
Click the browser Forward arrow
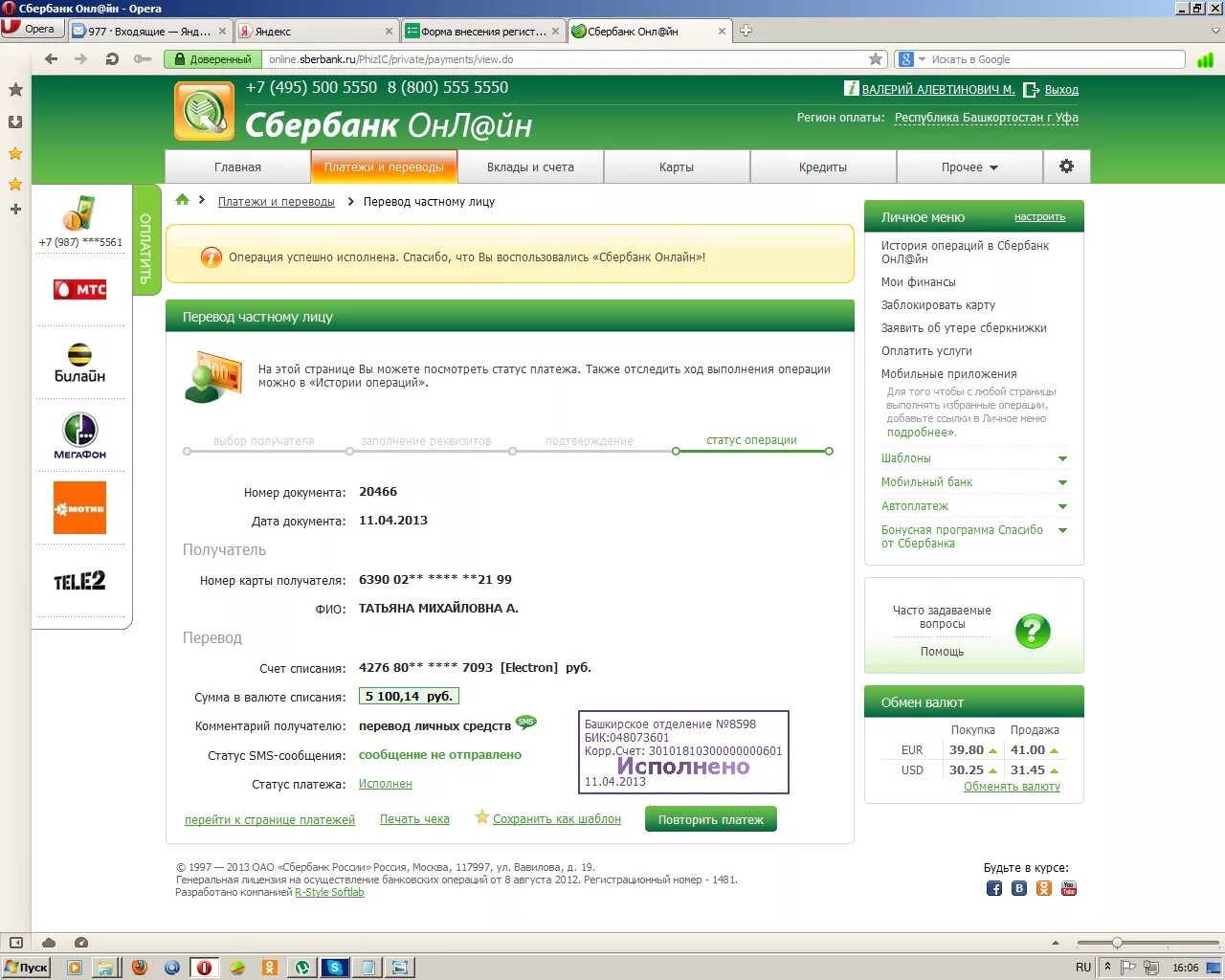(x=81, y=59)
